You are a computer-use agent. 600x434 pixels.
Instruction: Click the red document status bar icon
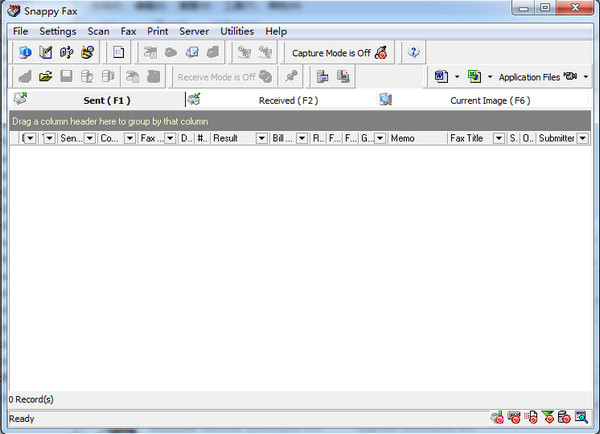[x=531, y=418]
